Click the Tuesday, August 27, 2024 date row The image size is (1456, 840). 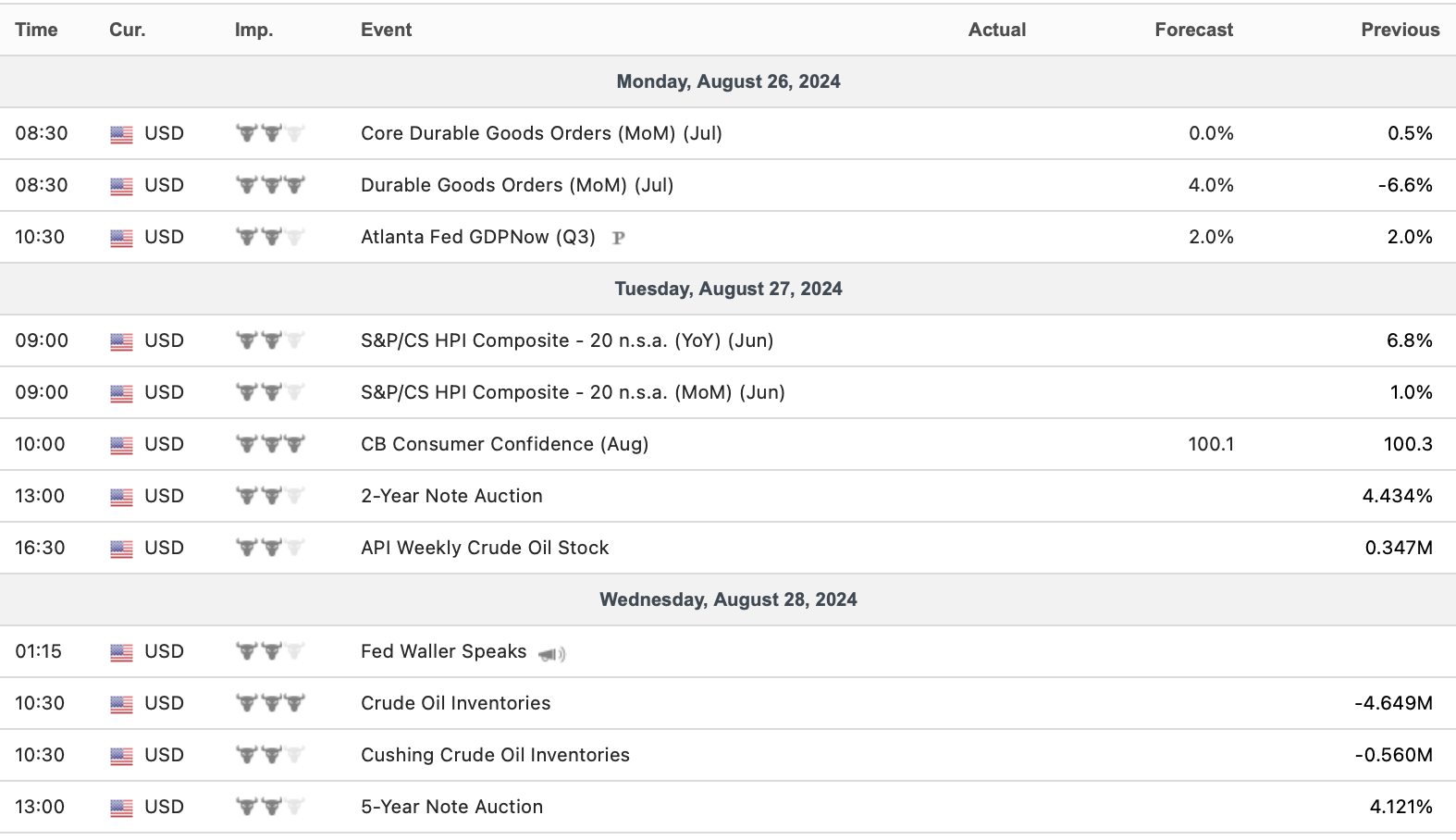click(x=728, y=289)
